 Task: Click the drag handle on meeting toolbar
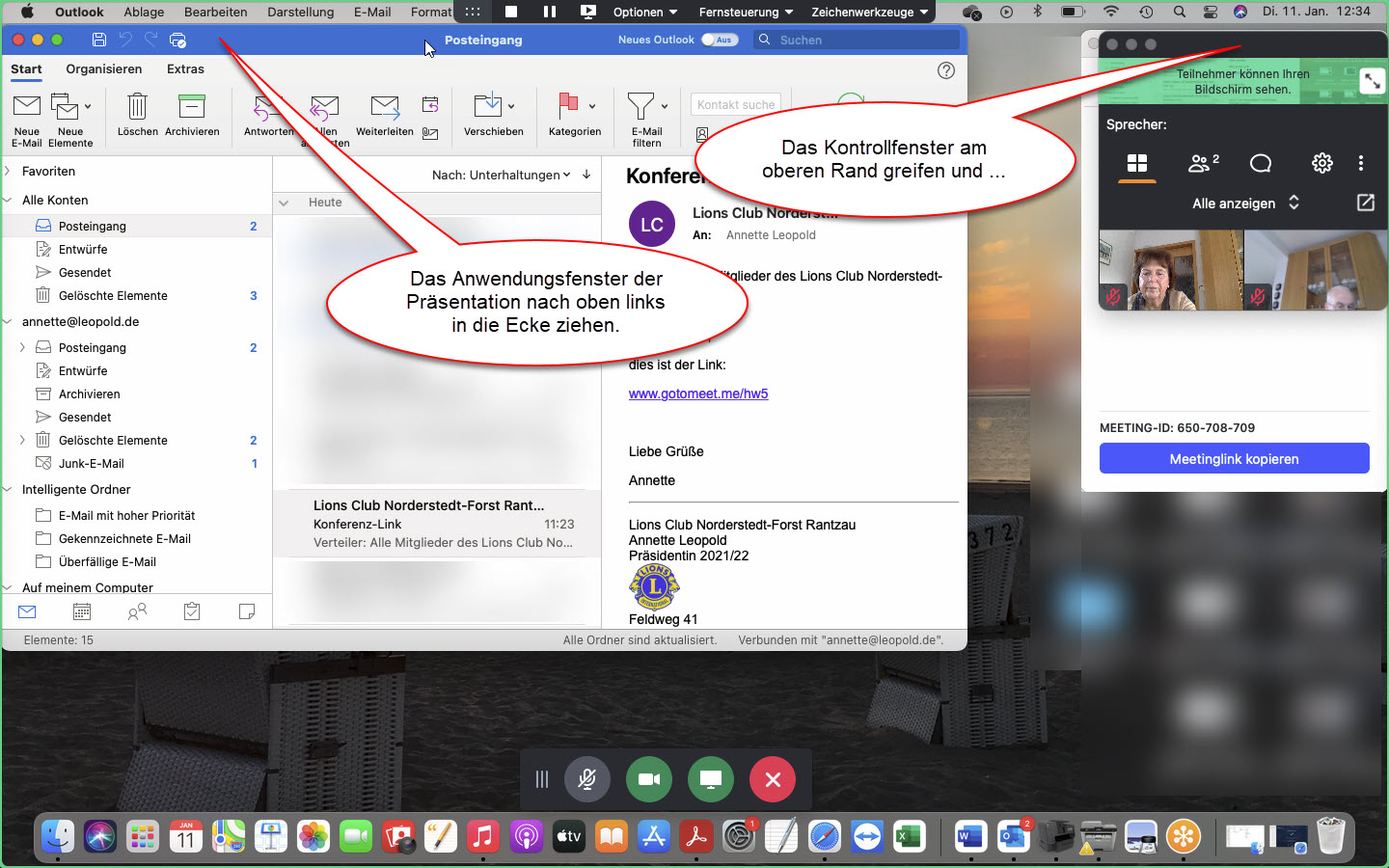[x=542, y=779]
